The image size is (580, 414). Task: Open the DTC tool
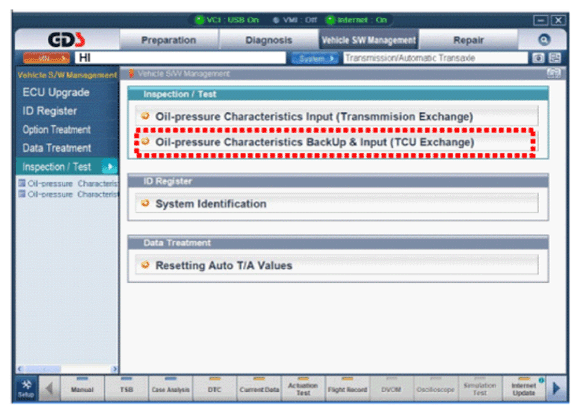[x=215, y=388]
